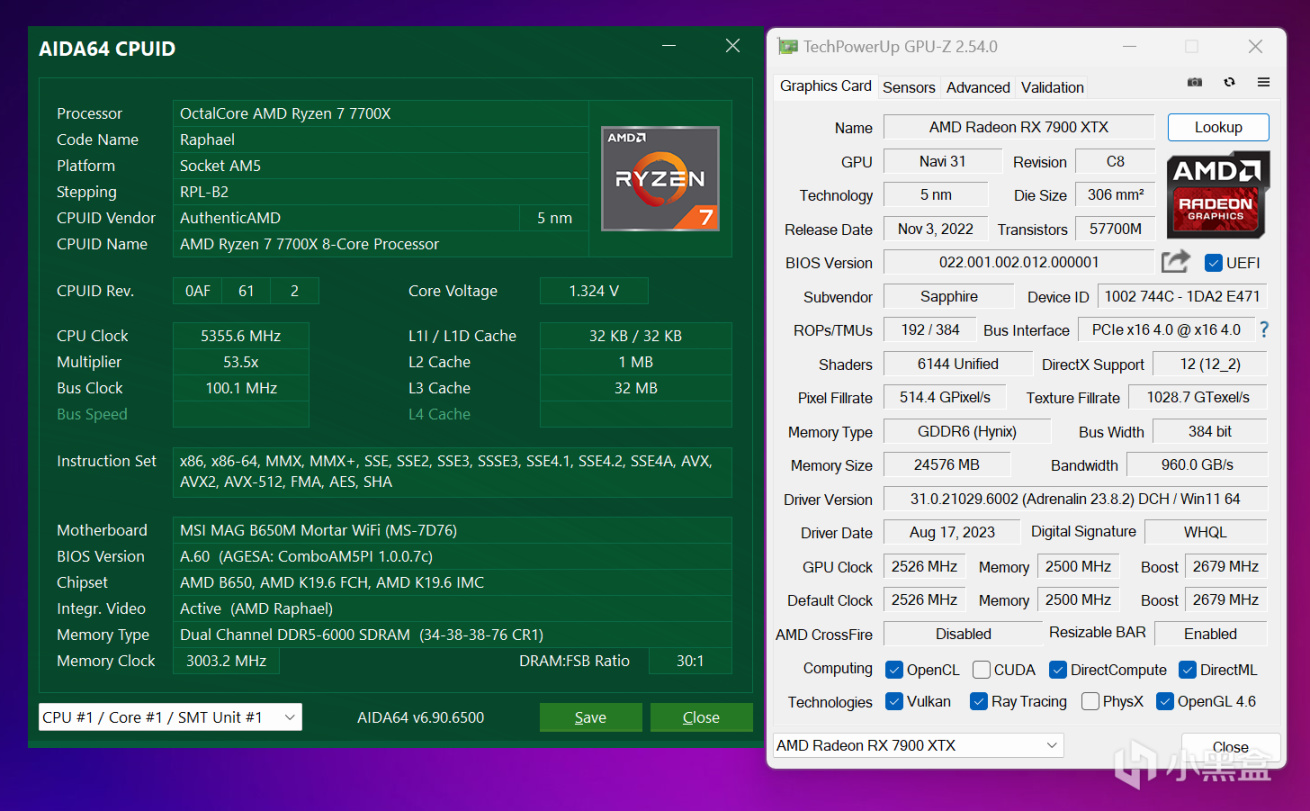
Task: Click the BIOS share/export arrow icon
Action: 1176,262
